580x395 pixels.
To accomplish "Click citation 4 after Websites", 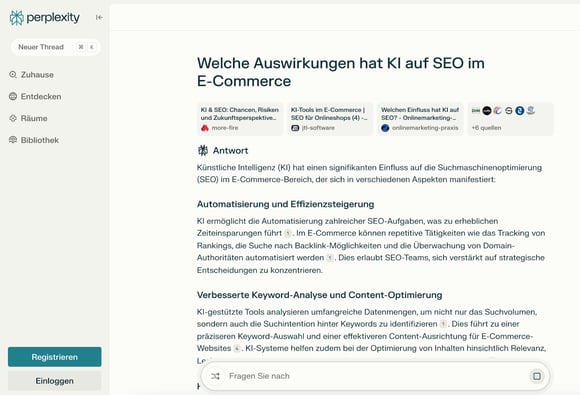I will (x=237, y=348).
